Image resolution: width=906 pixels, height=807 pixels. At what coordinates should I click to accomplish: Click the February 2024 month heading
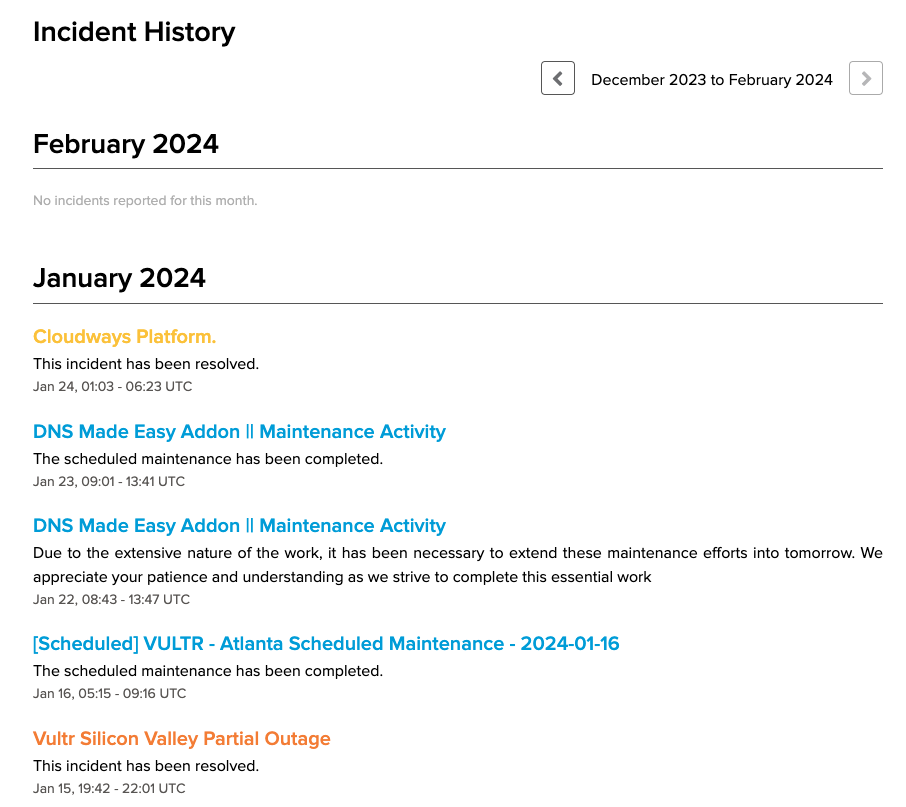(x=126, y=144)
